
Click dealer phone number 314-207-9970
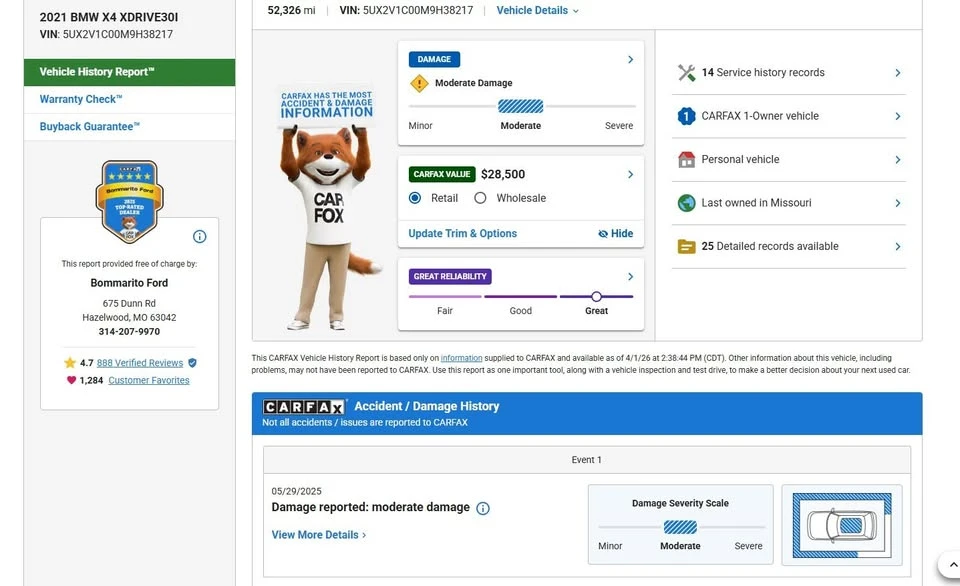click(x=129, y=332)
